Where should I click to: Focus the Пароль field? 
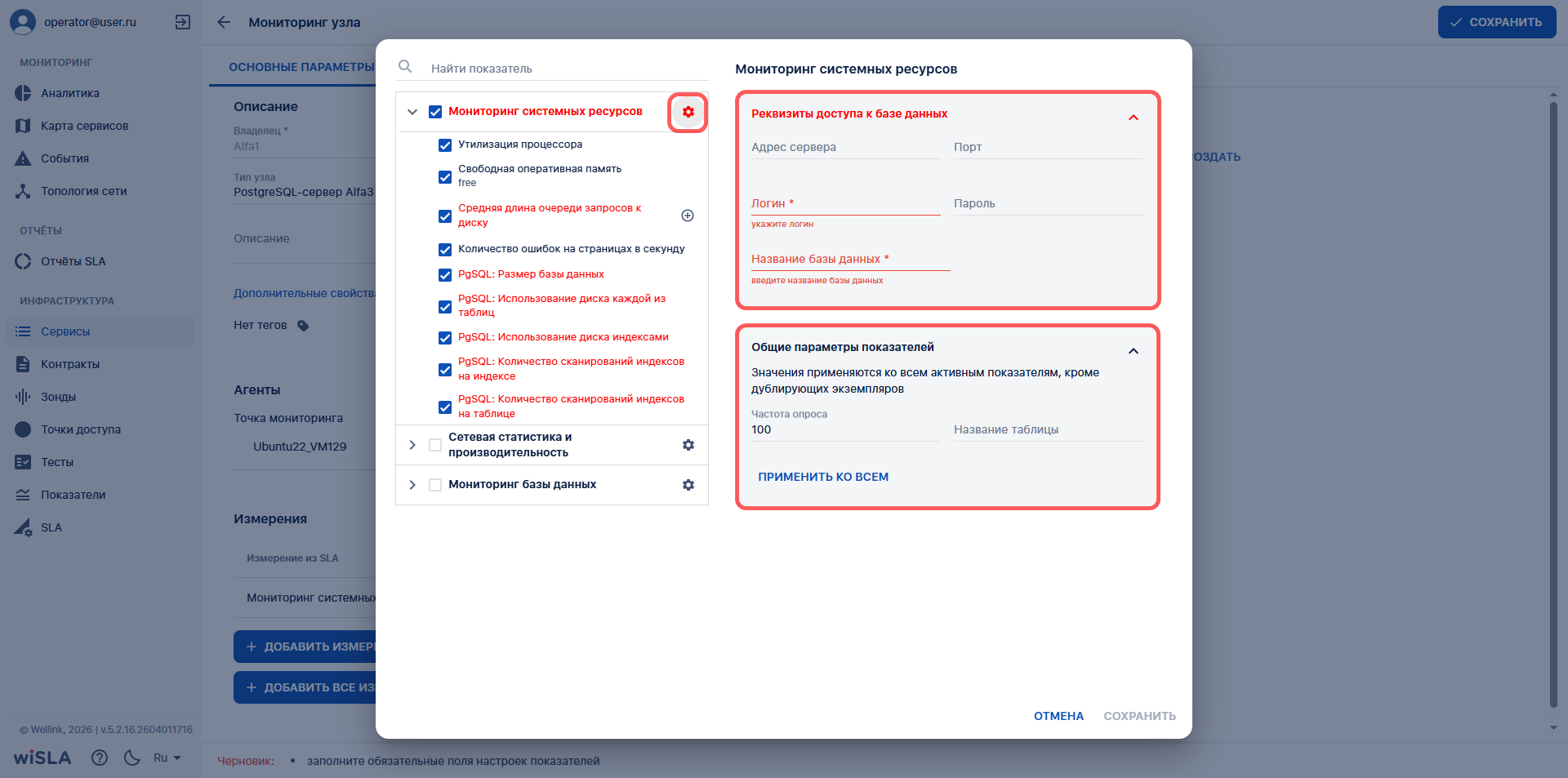click(1049, 203)
